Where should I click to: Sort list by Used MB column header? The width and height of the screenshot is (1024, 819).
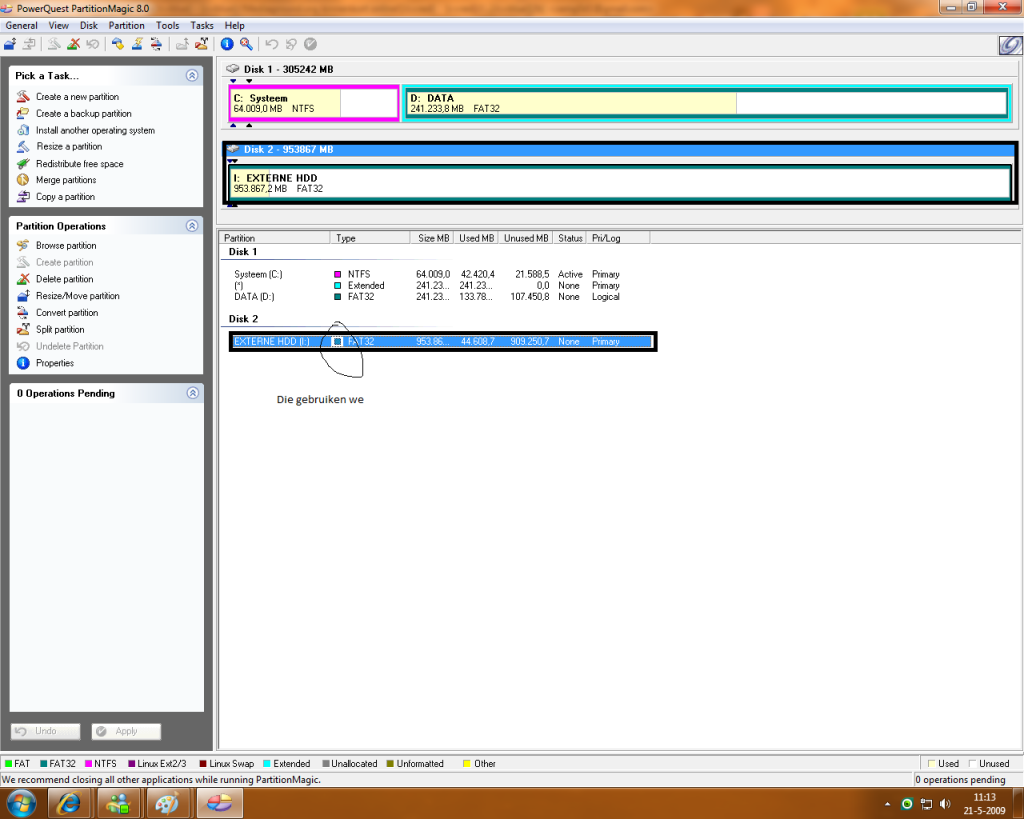[x=475, y=238]
